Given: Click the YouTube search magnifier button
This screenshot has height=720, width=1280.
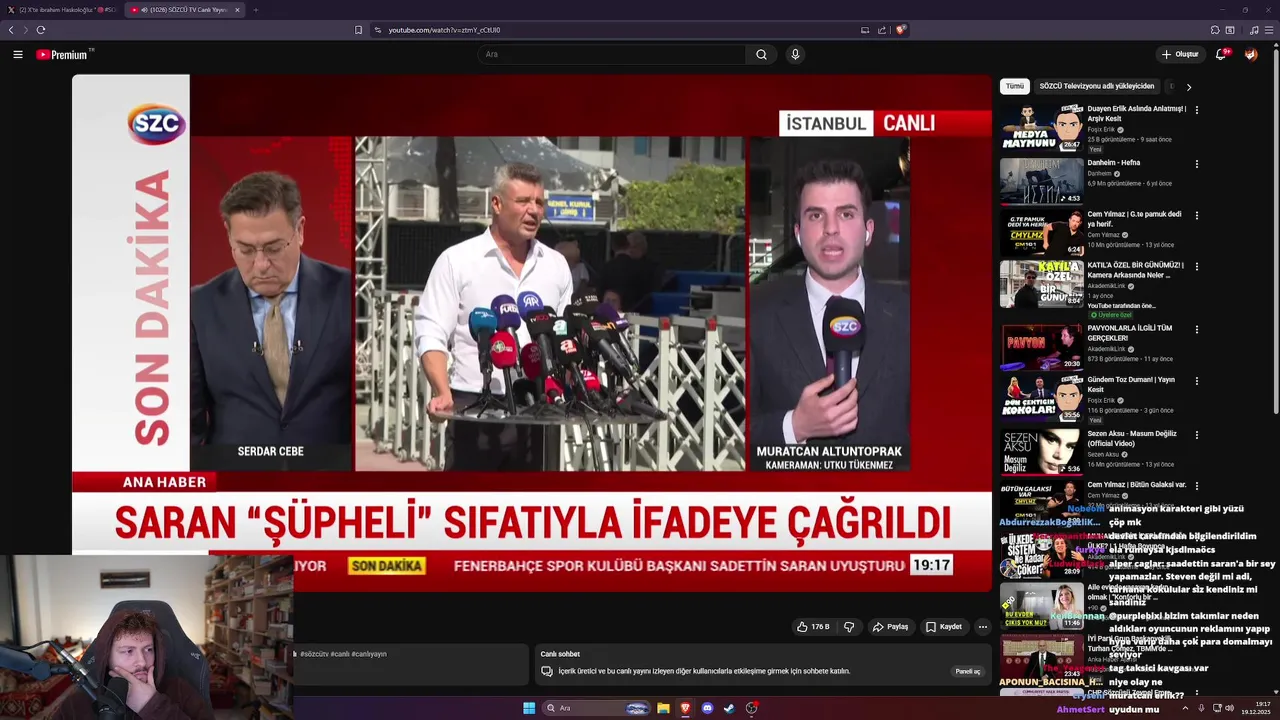Looking at the screenshot, I should (761, 54).
